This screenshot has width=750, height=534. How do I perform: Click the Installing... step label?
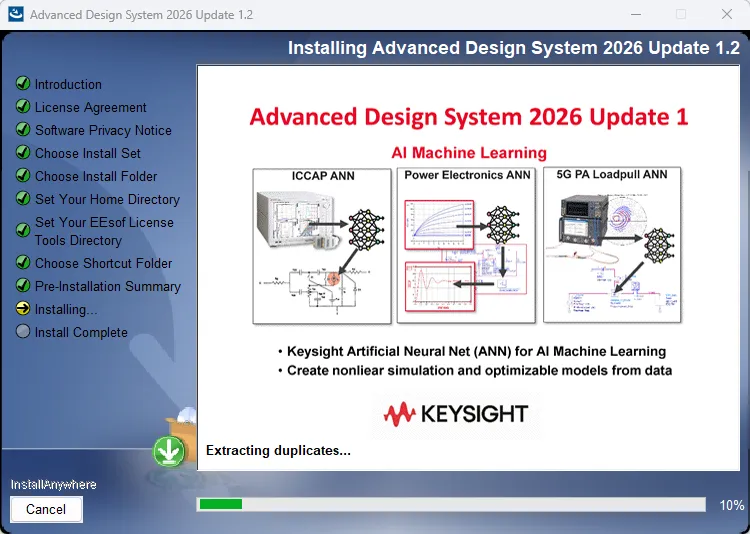coord(66,310)
